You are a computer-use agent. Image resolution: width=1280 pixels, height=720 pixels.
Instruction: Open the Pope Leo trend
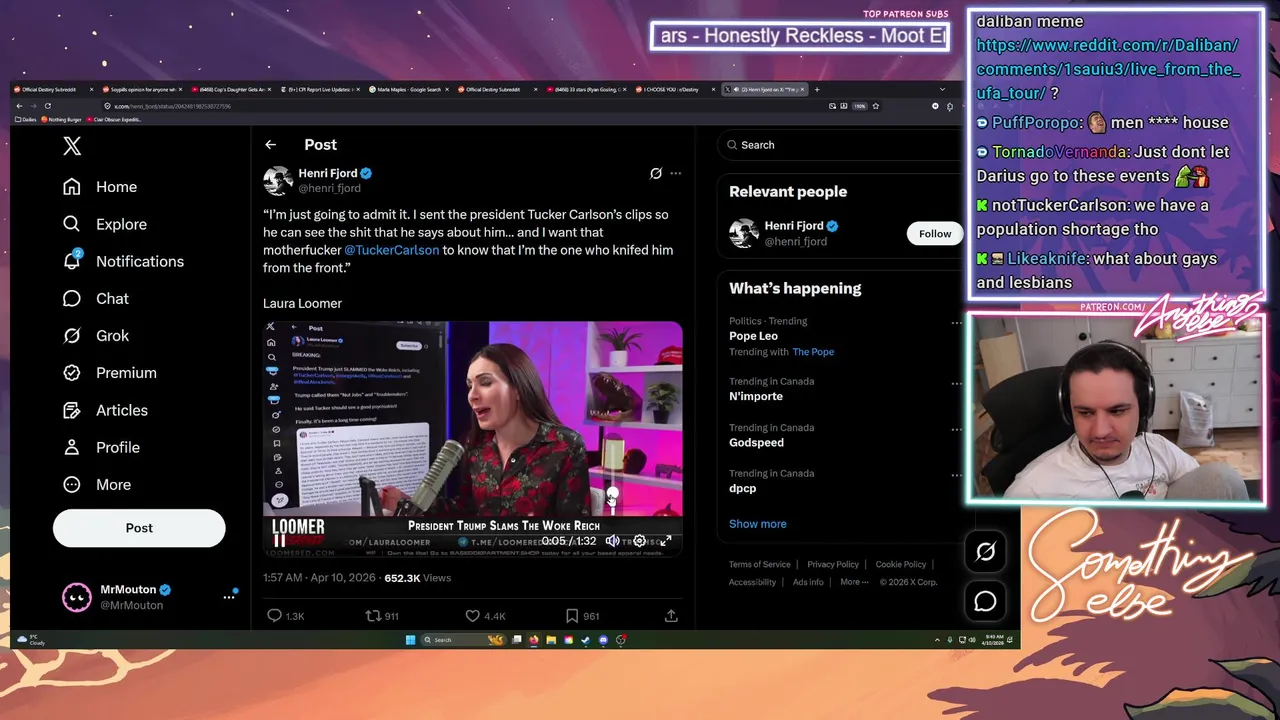(x=753, y=336)
